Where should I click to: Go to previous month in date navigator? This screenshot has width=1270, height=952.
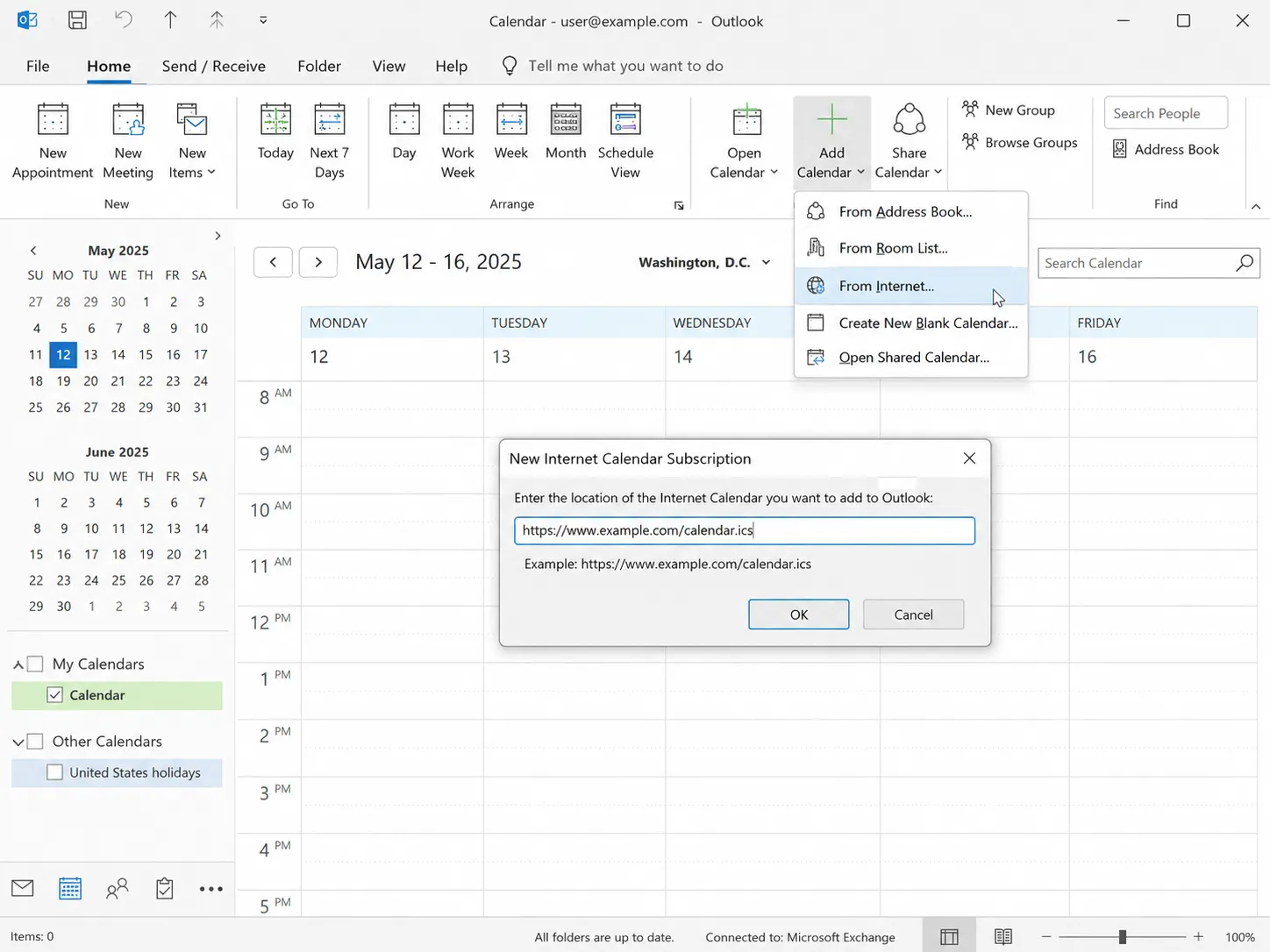32,251
